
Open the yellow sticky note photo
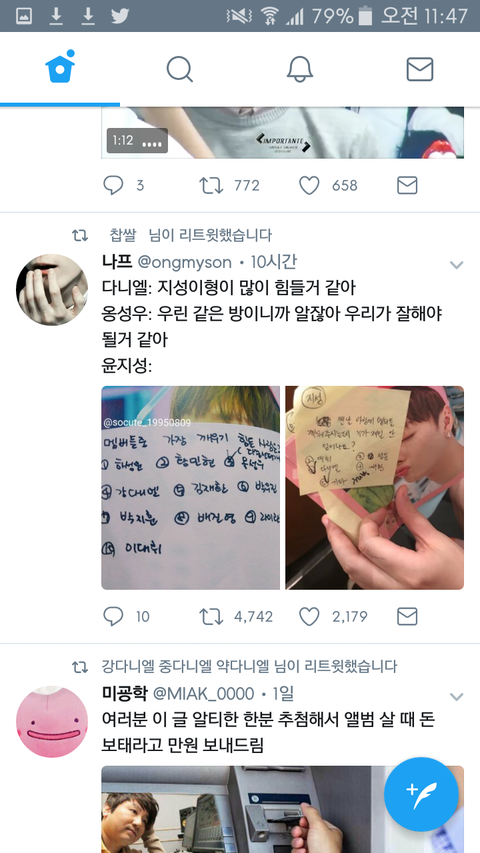pos(374,487)
